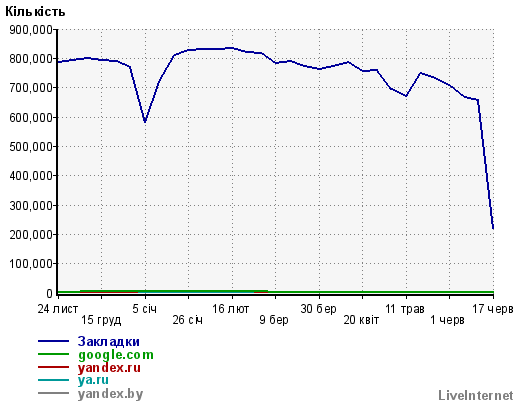Click the 17 черв date axis label
This screenshot has height=405, width=520.
(x=493, y=309)
